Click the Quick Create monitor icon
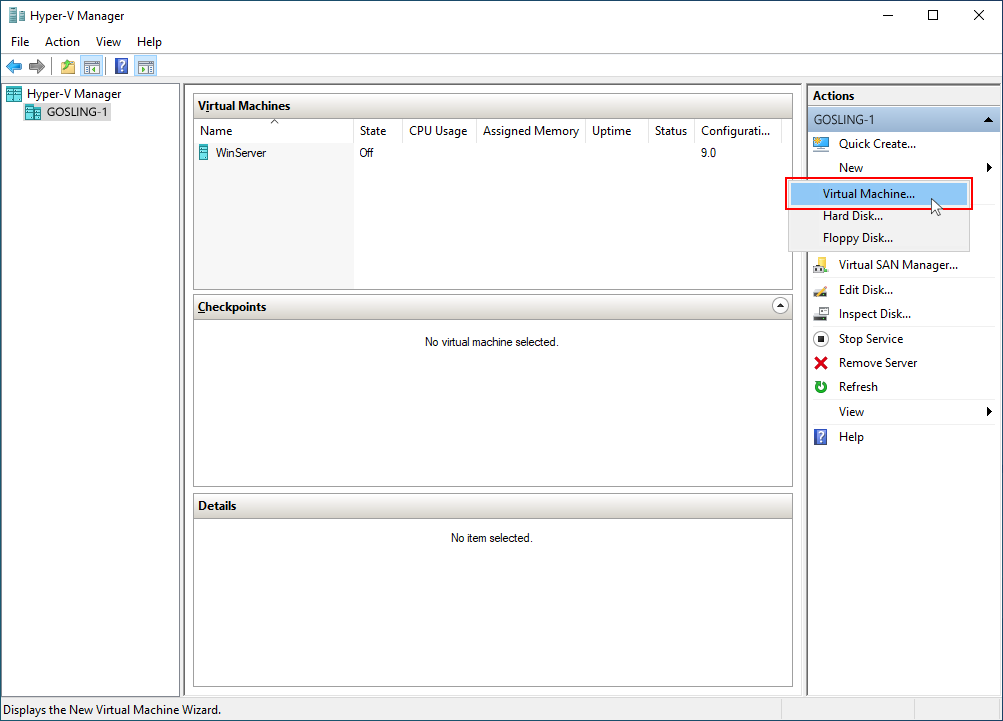Screen dimensions: 1003x721 (x=821, y=144)
